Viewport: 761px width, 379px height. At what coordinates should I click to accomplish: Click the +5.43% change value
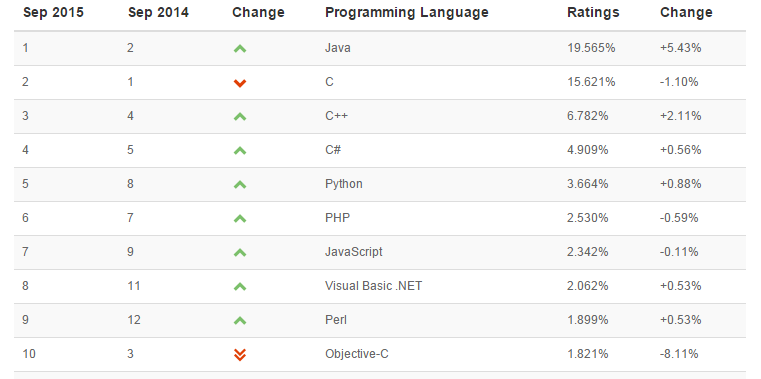pyautogui.click(x=680, y=48)
